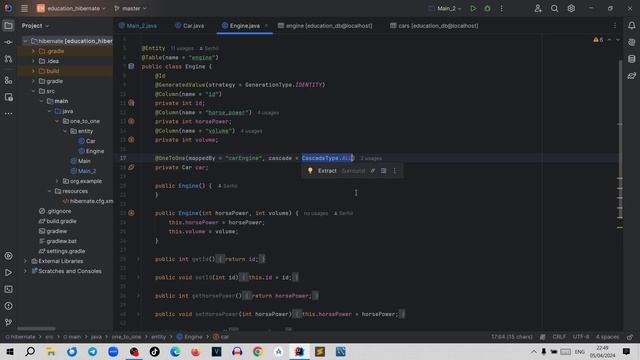This screenshot has width=640, height=360.
Task: Expand External Libraries node
Action: pyautogui.click(x=25, y=261)
